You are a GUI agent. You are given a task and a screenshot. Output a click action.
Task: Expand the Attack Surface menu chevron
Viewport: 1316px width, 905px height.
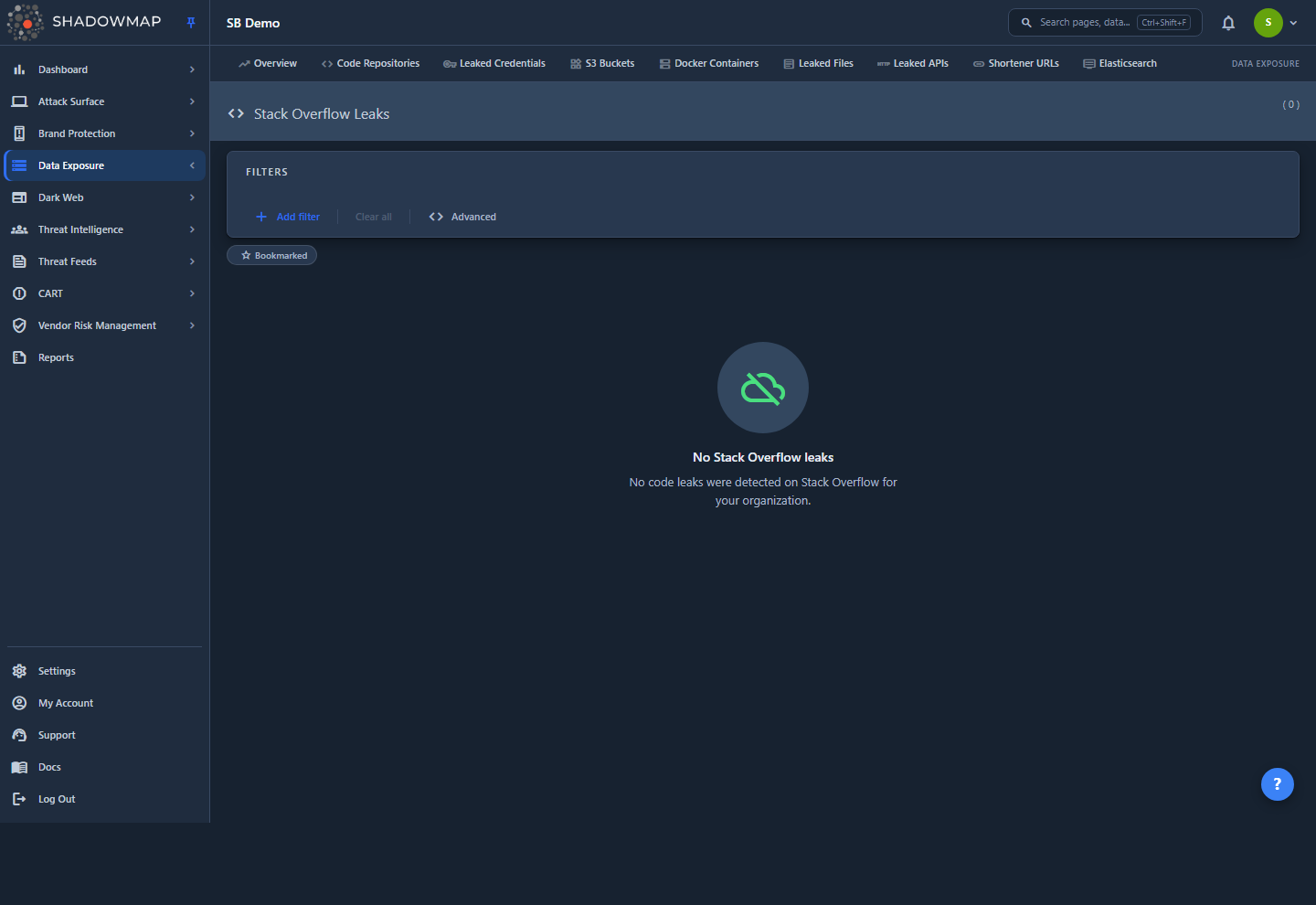(192, 101)
